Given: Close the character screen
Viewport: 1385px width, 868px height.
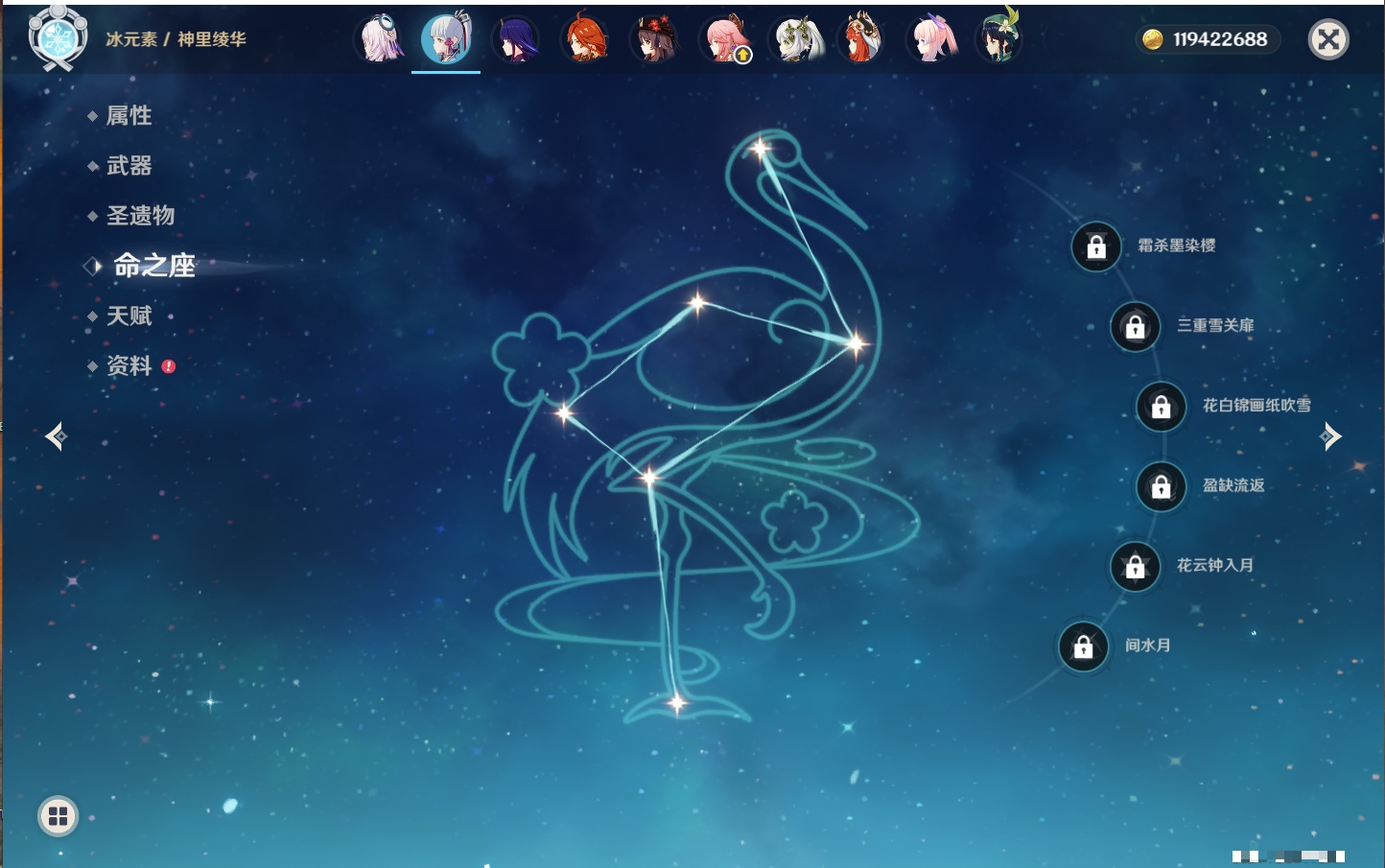Looking at the screenshot, I should [x=1328, y=39].
